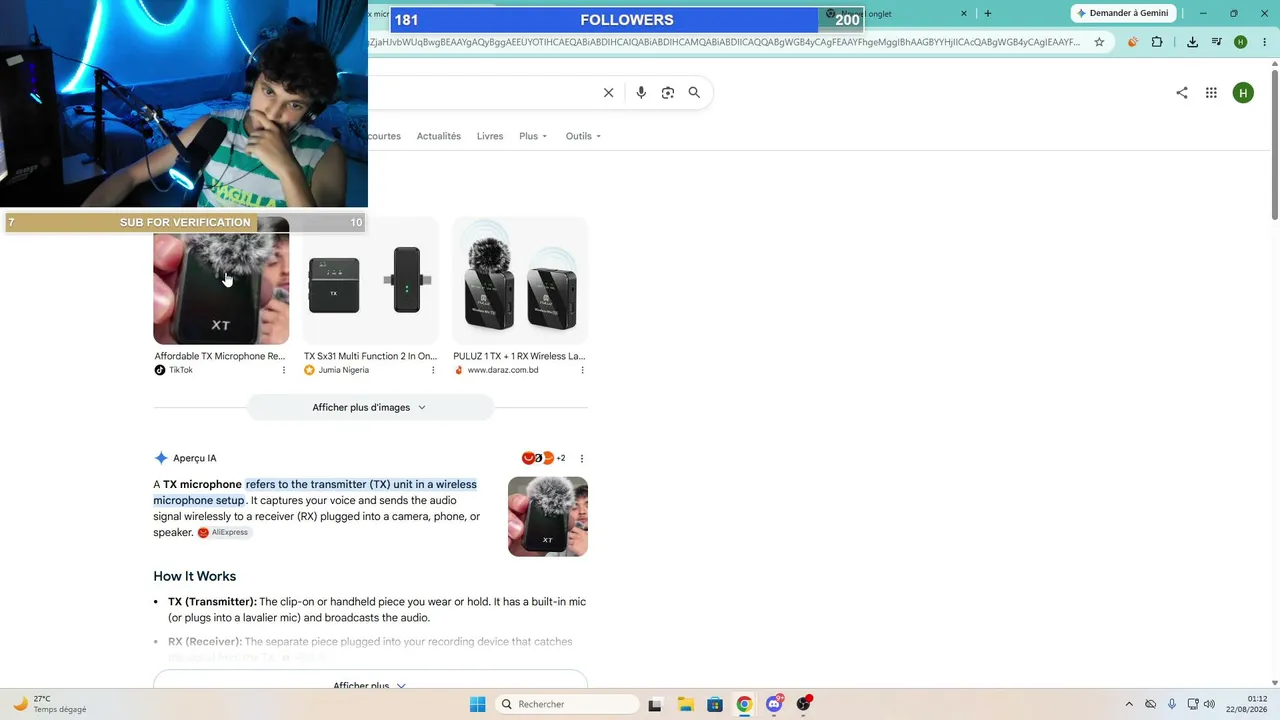Open a new Chrome tab with plus
Image resolution: width=1280 pixels, height=720 pixels.
(988, 13)
